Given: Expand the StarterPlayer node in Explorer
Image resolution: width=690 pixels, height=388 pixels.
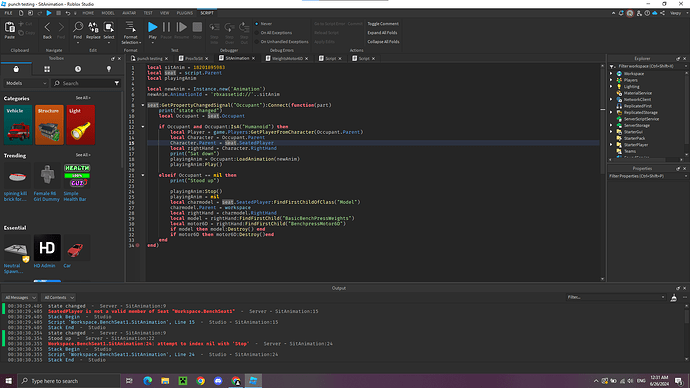Looking at the screenshot, I should pyautogui.click(x=611, y=145).
